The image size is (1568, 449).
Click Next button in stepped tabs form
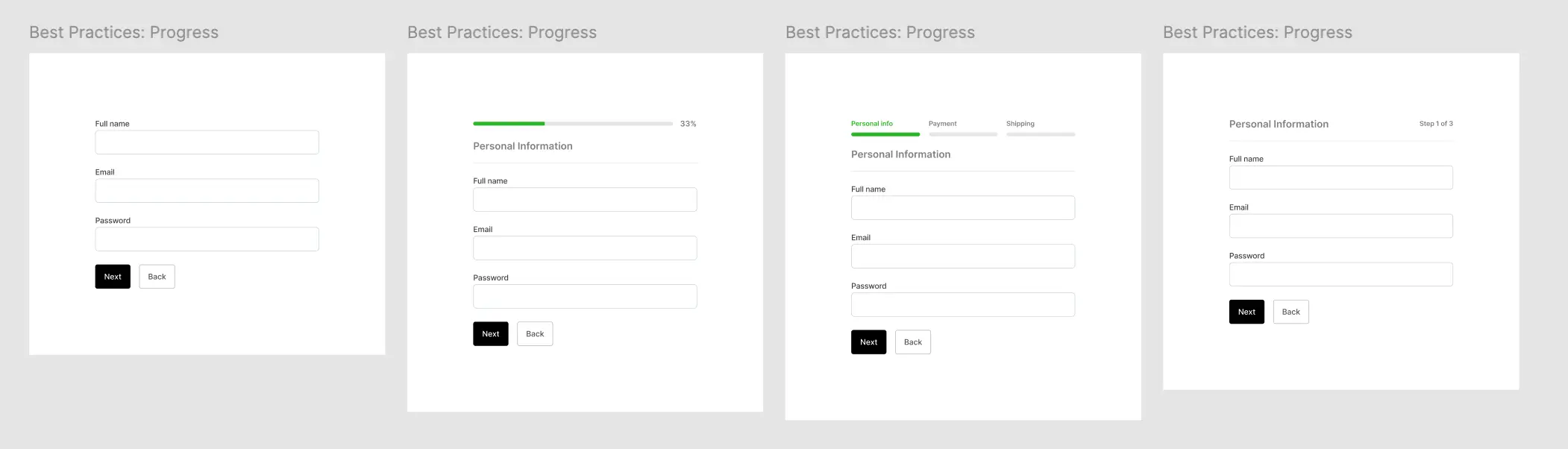click(869, 342)
